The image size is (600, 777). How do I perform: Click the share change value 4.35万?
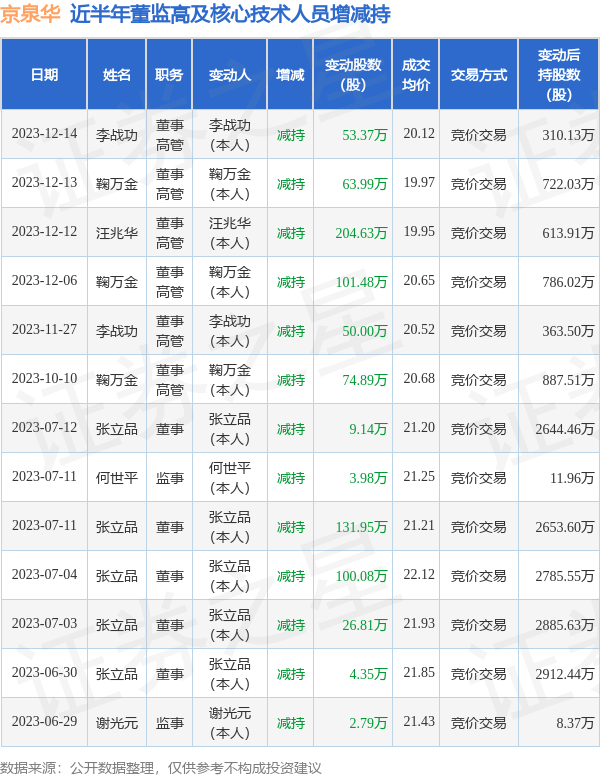coord(368,674)
